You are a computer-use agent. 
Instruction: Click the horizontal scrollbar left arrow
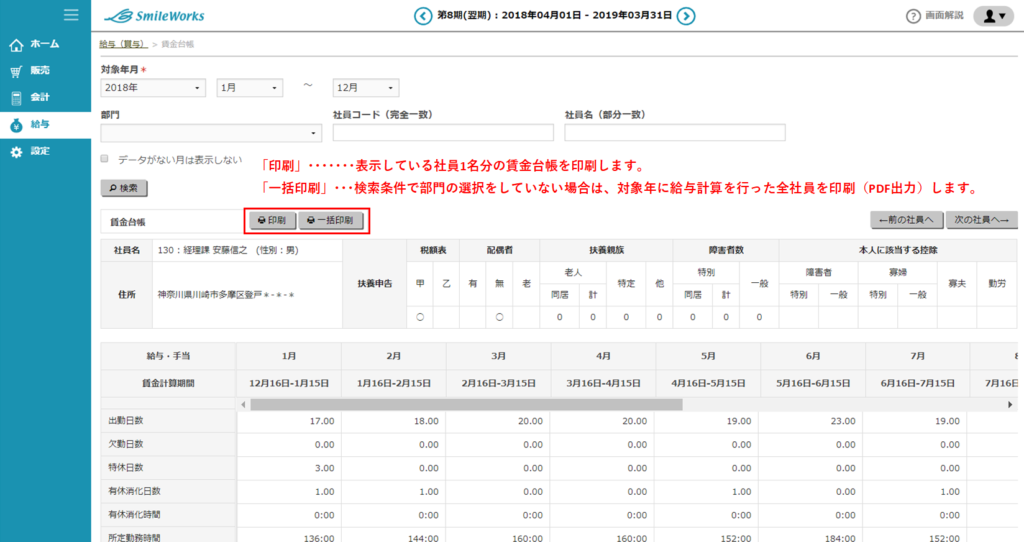pos(244,405)
